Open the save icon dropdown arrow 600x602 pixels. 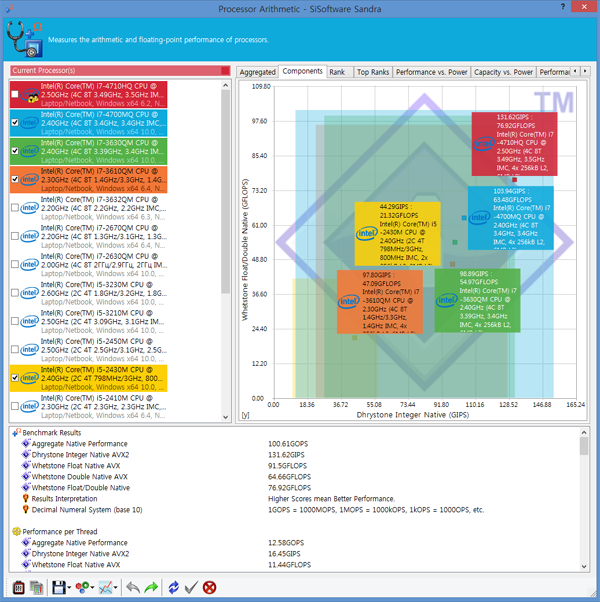(69, 587)
